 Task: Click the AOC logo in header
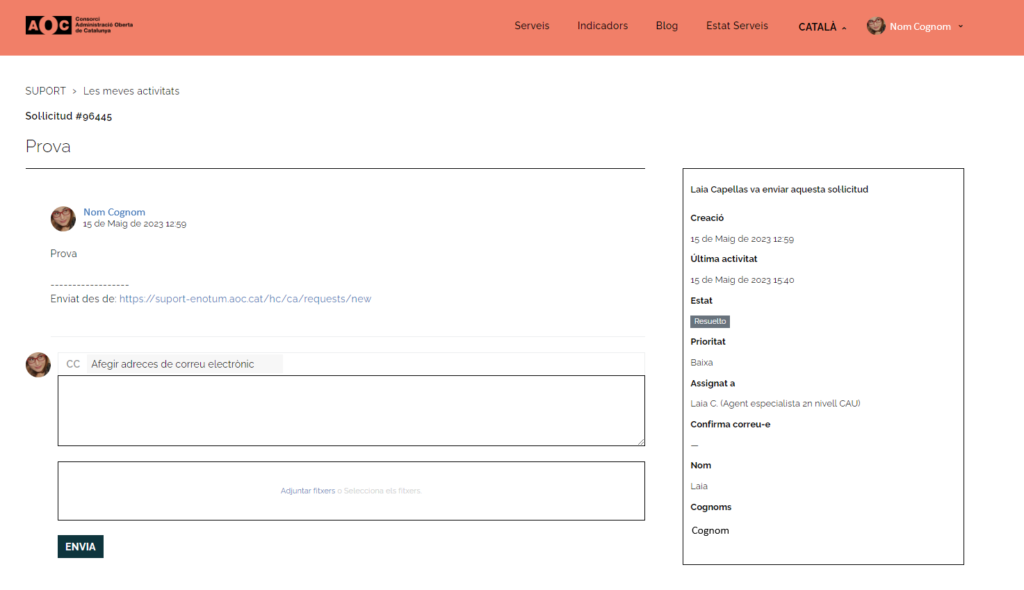[78, 26]
